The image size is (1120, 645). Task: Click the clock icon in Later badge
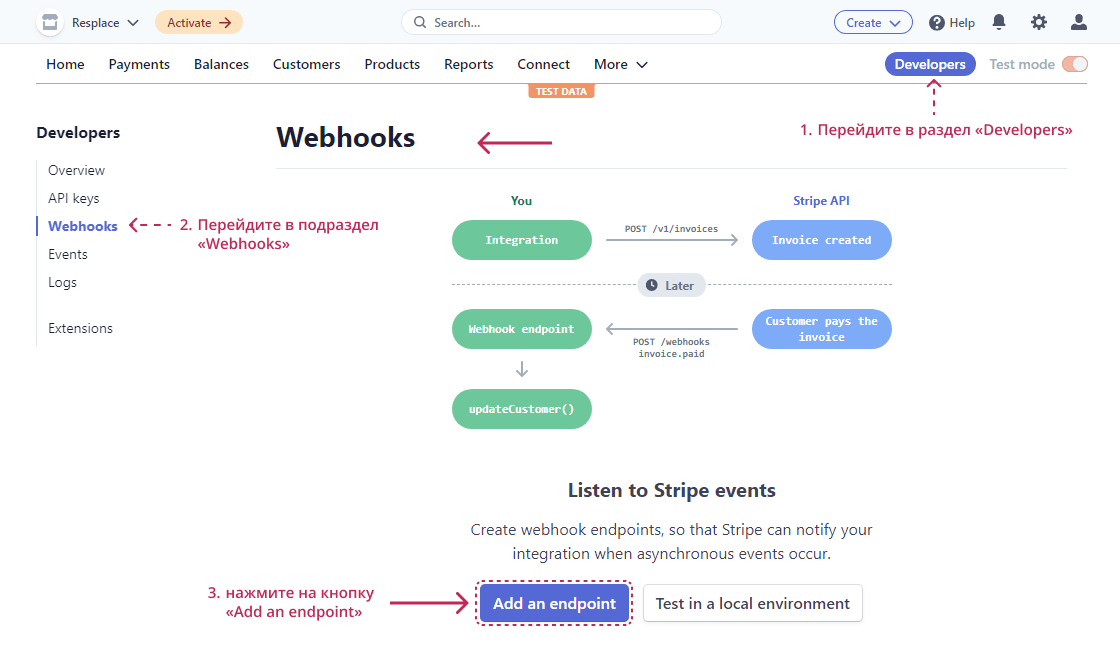coord(652,285)
